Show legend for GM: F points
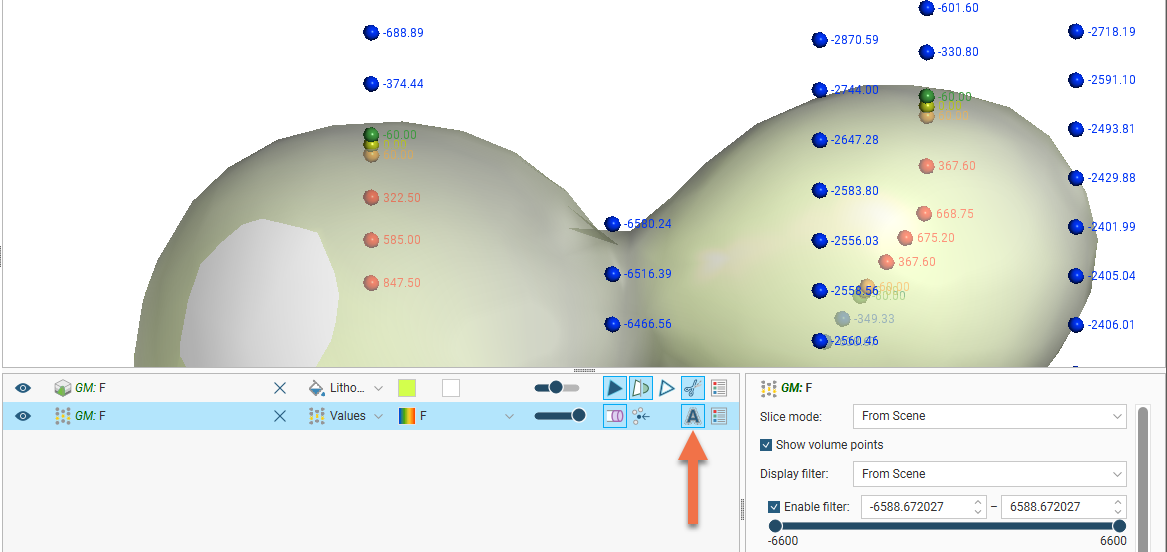This screenshot has height=552, width=1167. [718, 416]
